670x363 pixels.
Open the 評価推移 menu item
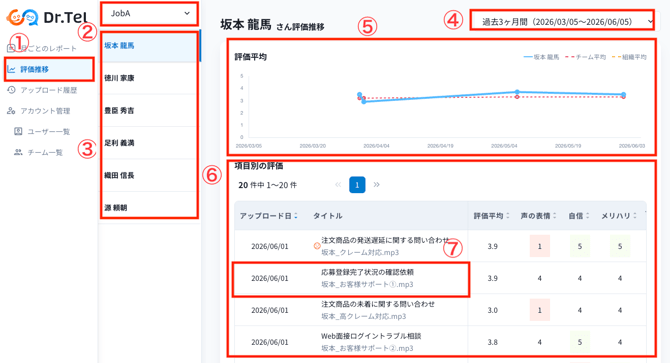49,69
